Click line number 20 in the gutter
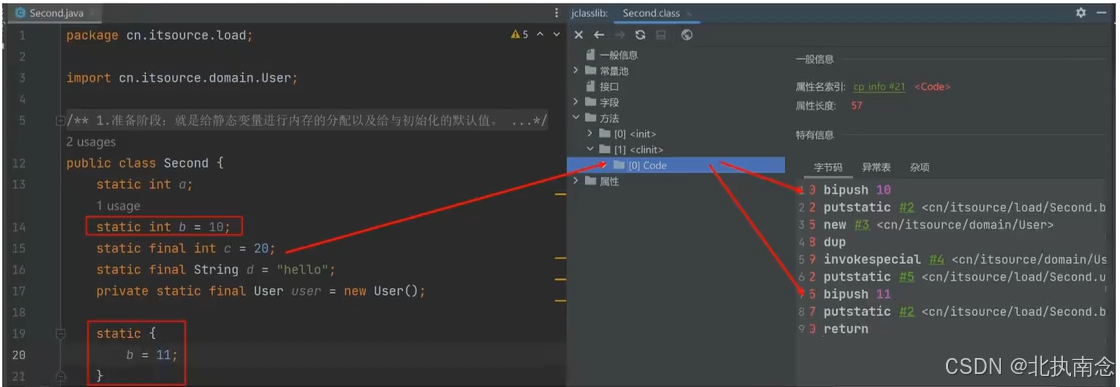Image resolution: width=1120 pixels, height=387 pixels. pos(19,354)
